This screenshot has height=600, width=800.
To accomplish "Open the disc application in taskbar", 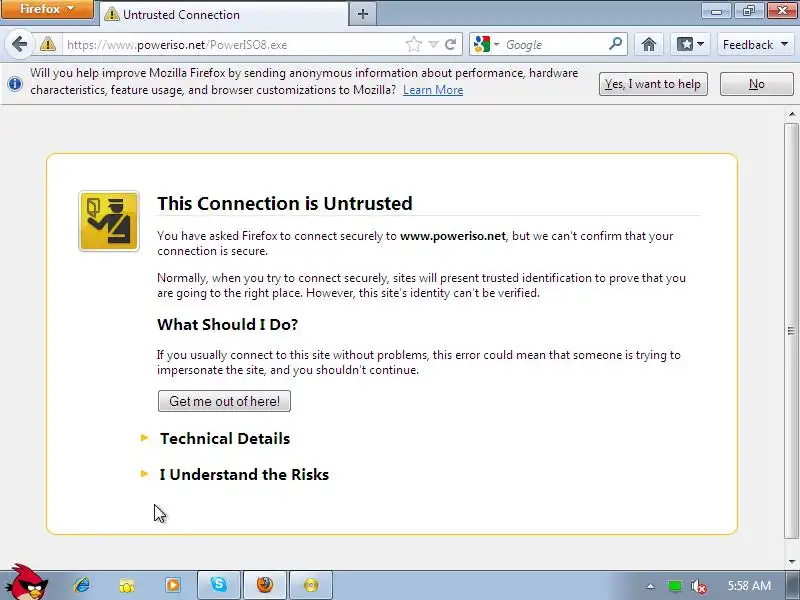I will coord(311,585).
